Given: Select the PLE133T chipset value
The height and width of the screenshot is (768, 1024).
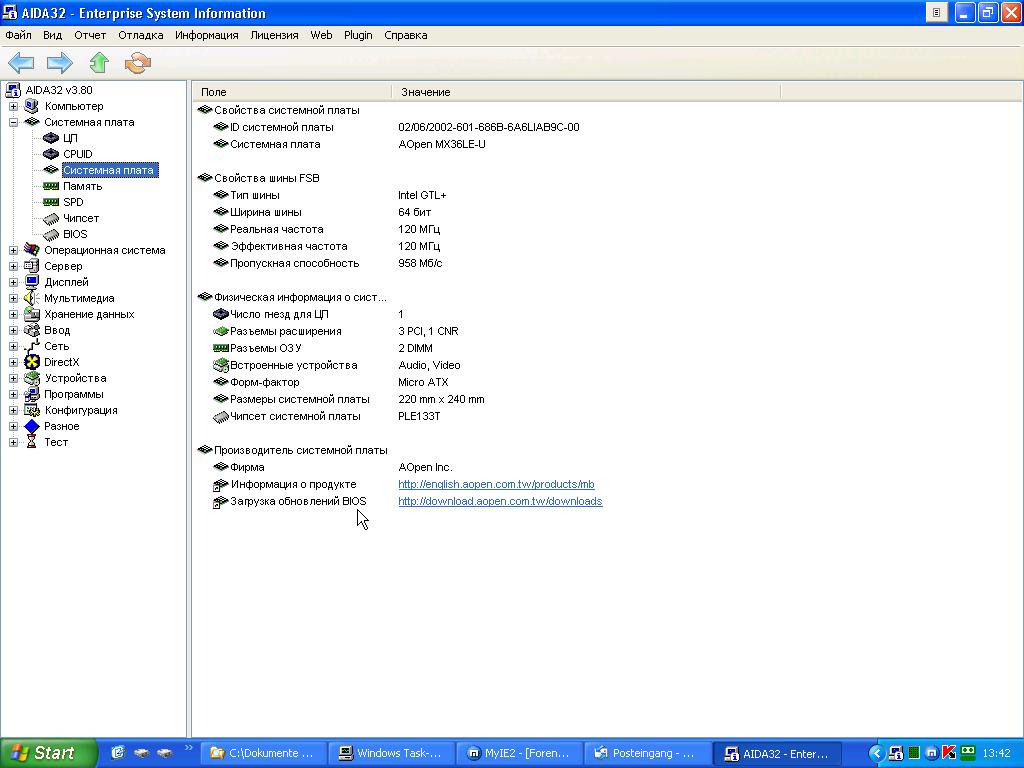Looking at the screenshot, I should pos(419,416).
